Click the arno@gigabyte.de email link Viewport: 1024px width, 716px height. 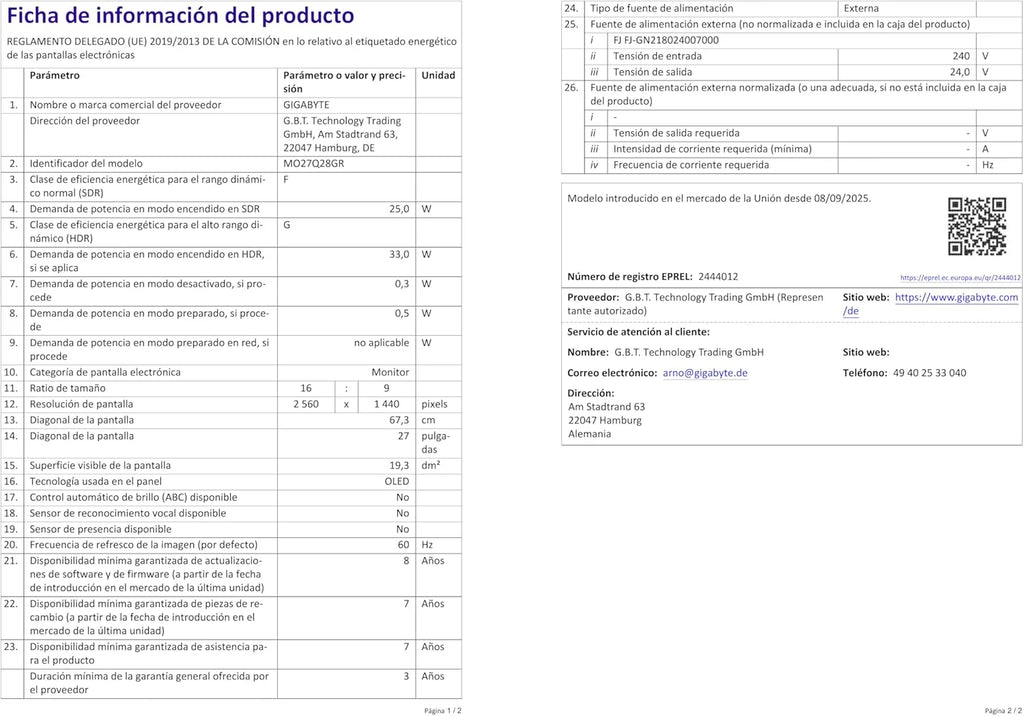click(705, 373)
